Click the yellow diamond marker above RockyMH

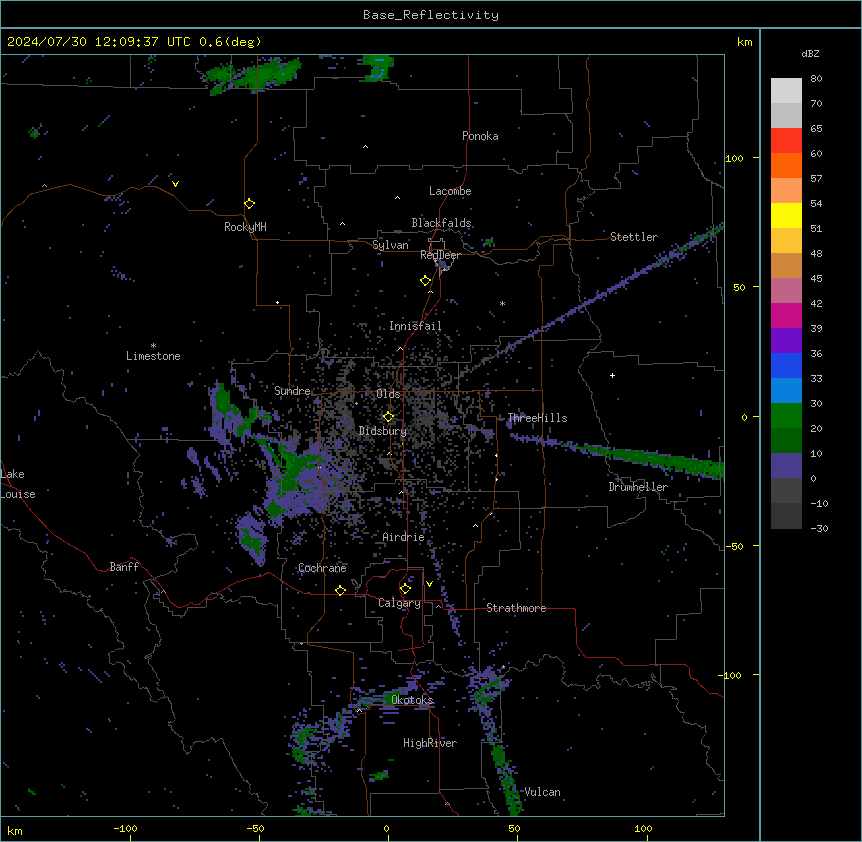click(x=250, y=204)
